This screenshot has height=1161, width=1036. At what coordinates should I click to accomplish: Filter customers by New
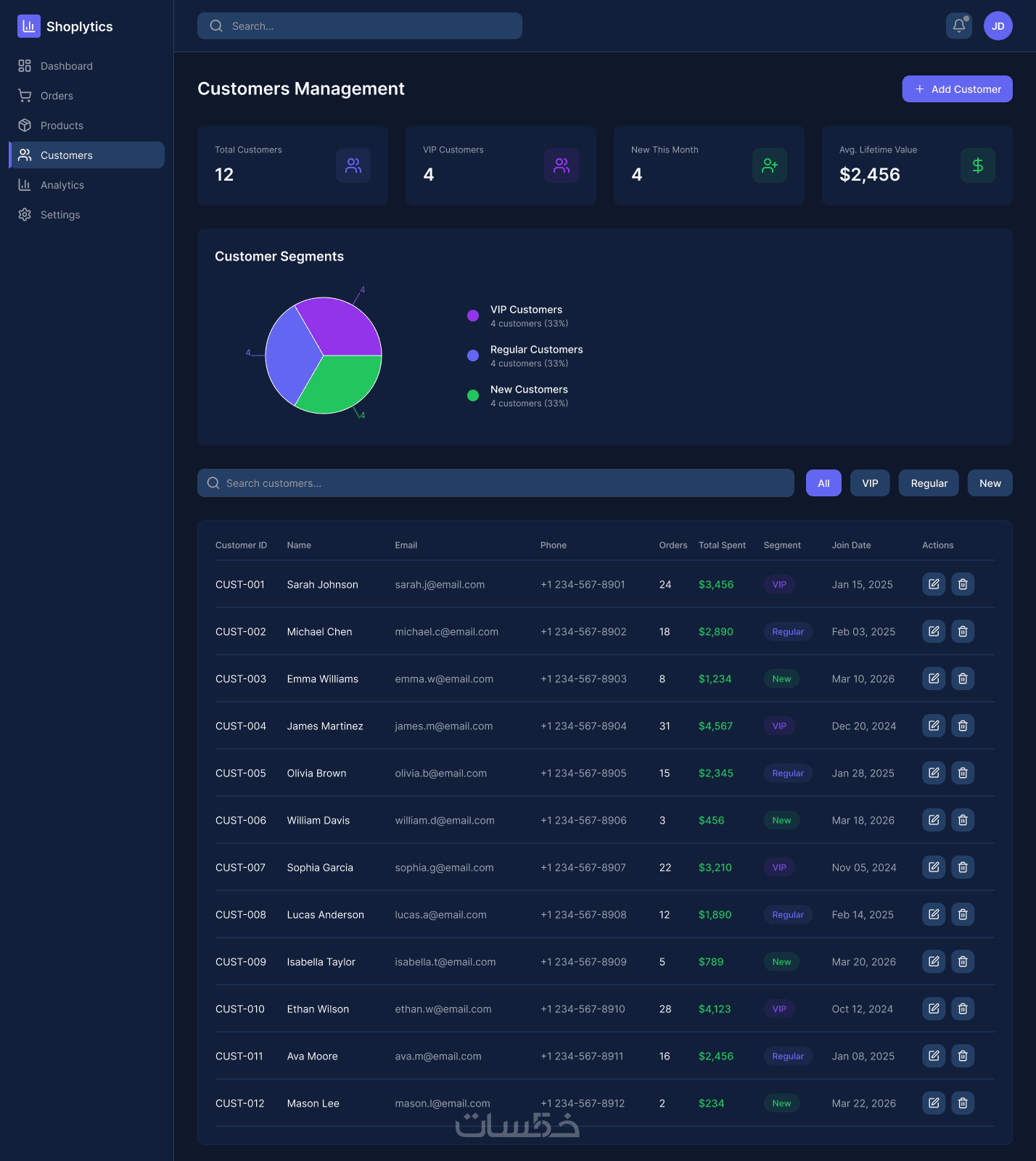click(x=990, y=483)
